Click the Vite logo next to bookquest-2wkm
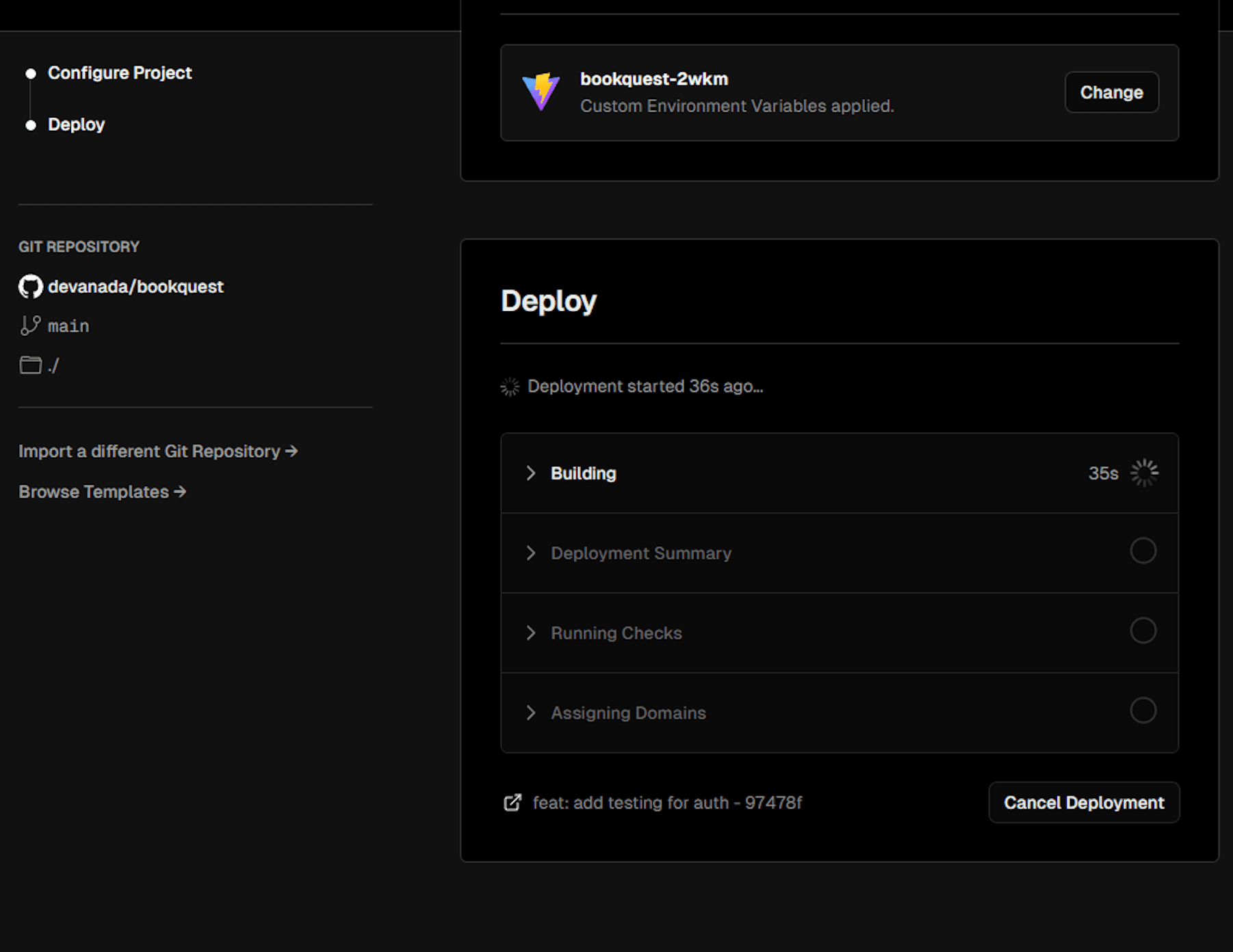This screenshot has height=952, width=1233. (541, 92)
